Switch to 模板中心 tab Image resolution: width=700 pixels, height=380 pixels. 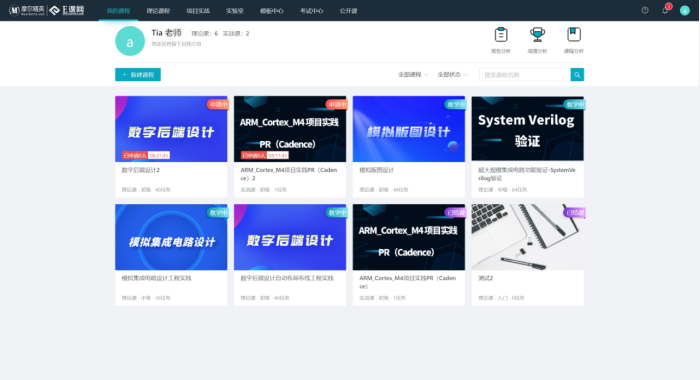click(271, 11)
